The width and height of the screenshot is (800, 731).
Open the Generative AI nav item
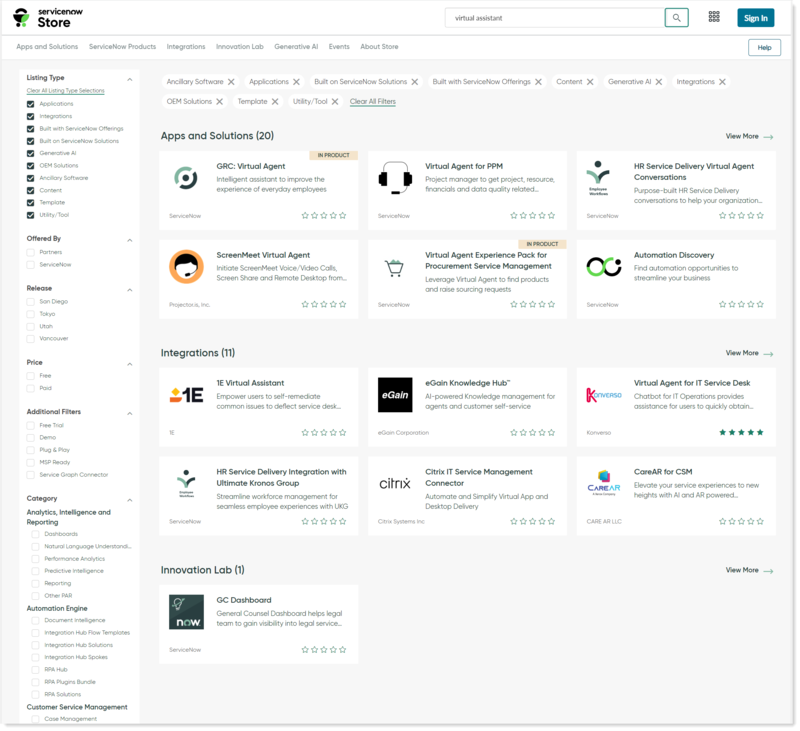296,47
